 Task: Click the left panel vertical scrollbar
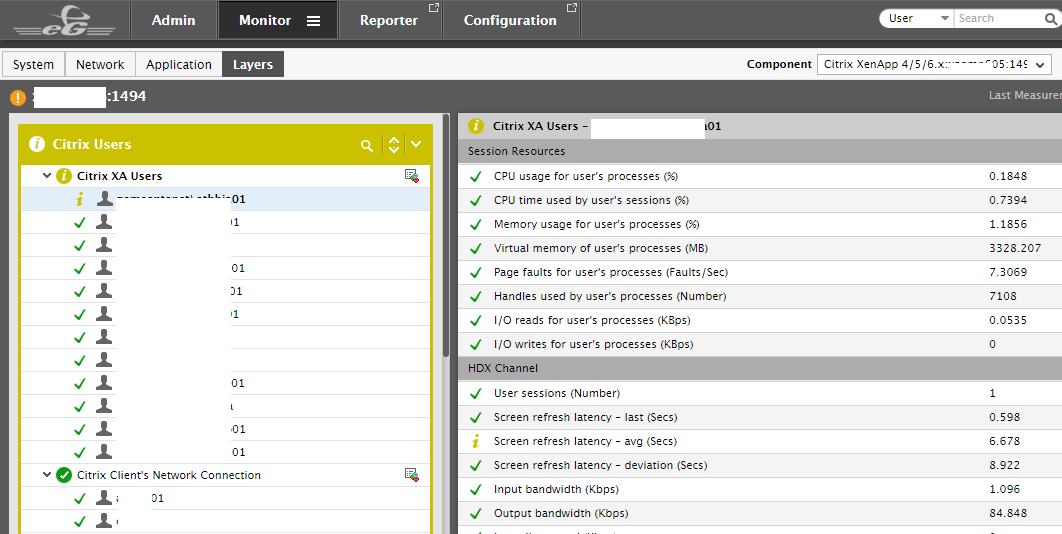tap(446, 237)
